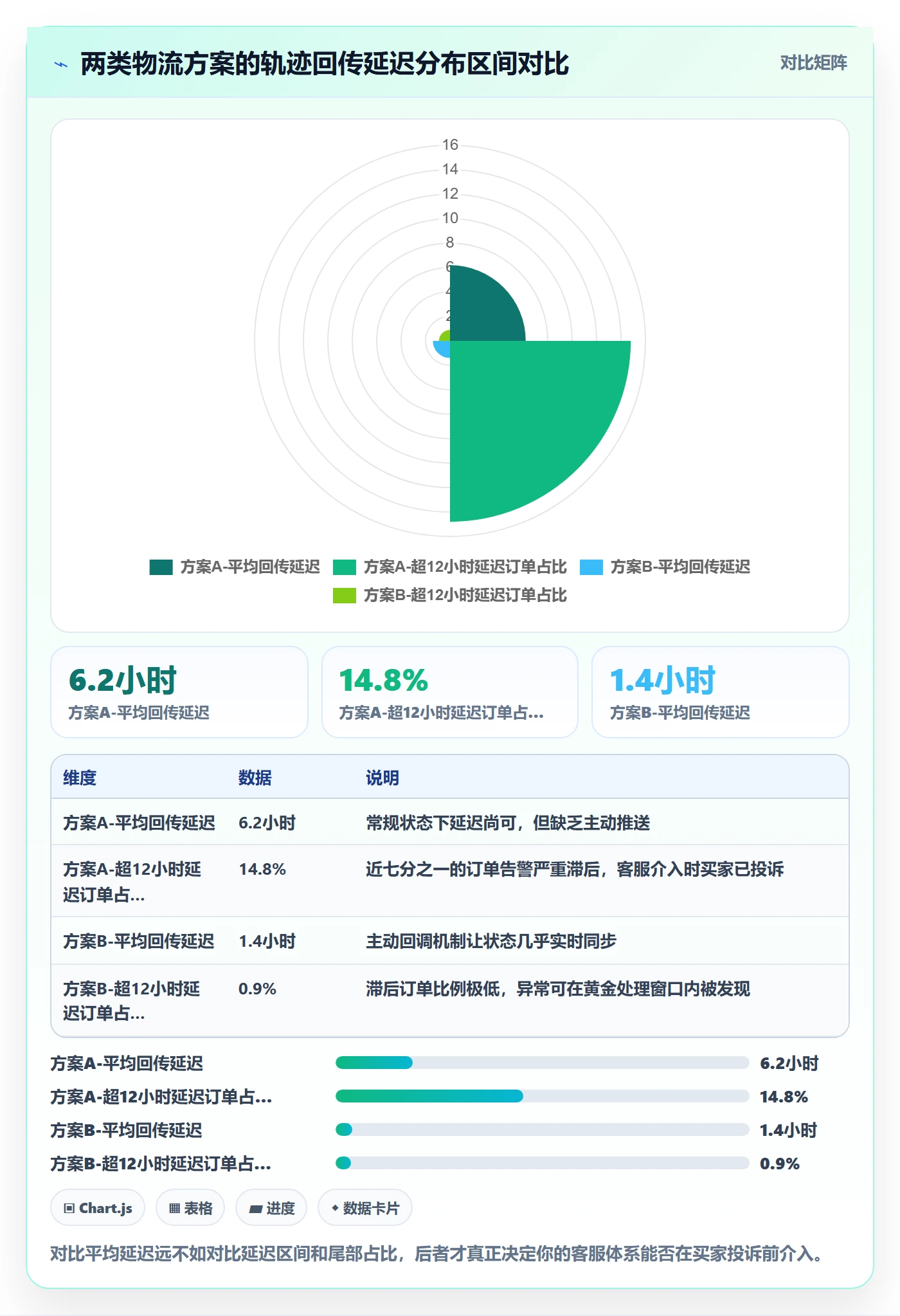Click the 说明 column header
The height and width of the screenshot is (1316, 900).
382,778
